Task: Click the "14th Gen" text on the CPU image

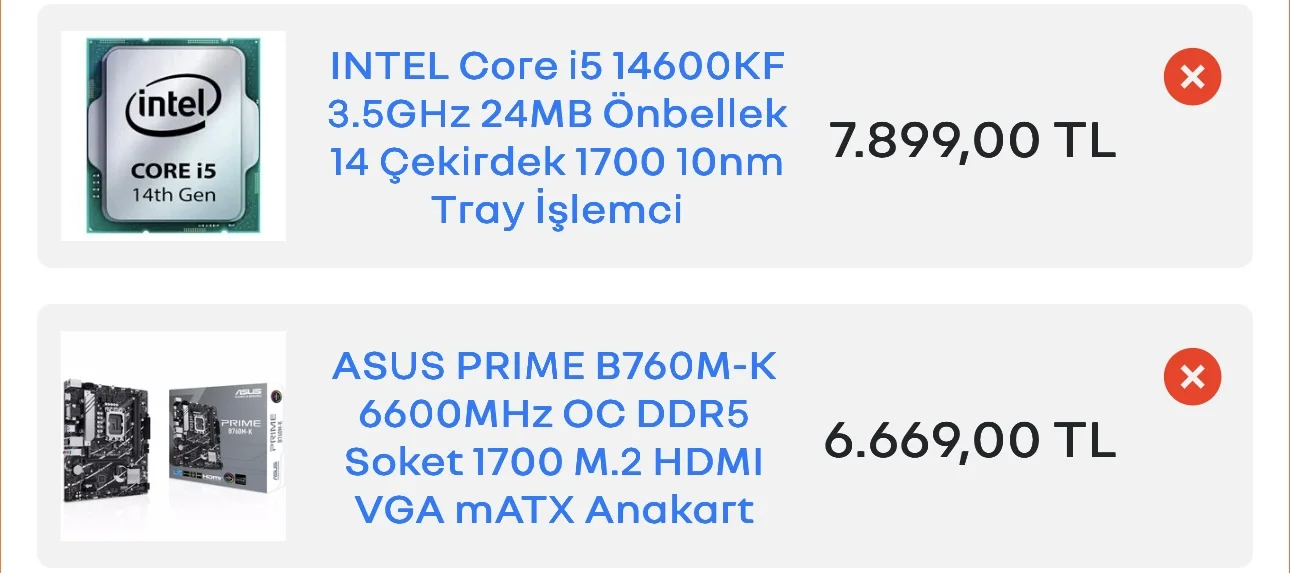Action: click(174, 195)
